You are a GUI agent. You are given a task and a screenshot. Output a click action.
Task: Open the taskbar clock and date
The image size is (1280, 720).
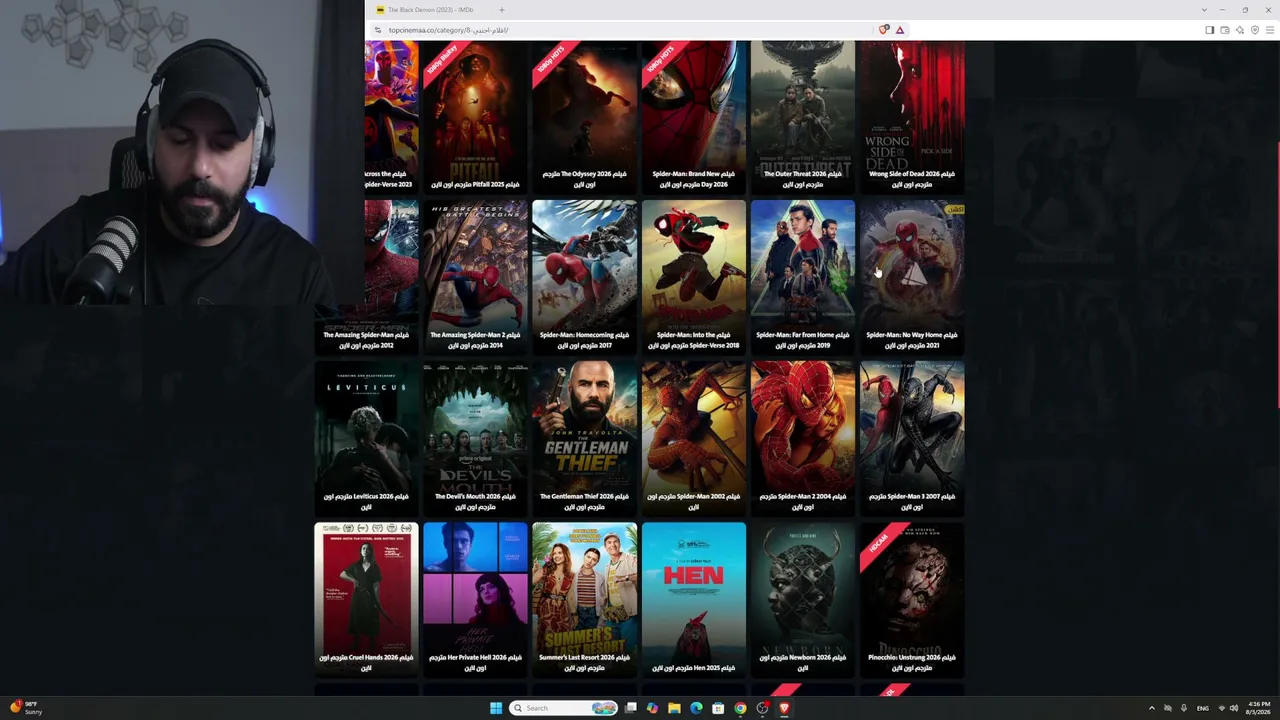pos(1259,708)
